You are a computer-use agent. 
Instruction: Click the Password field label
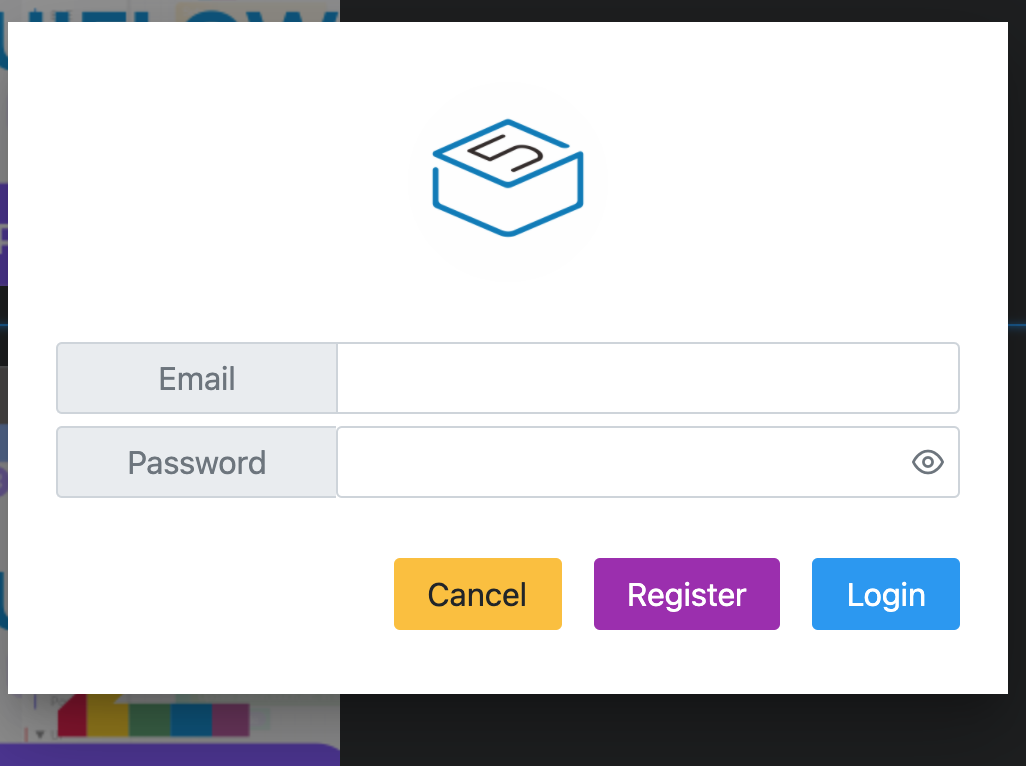pyautogui.click(x=197, y=462)
